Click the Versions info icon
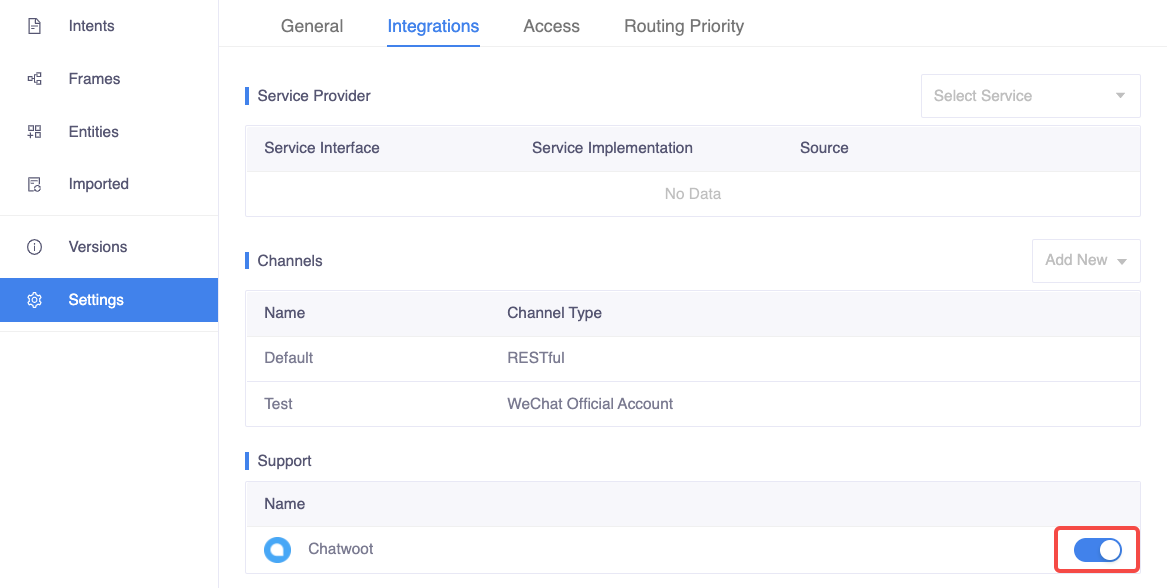 pos(34,247)
